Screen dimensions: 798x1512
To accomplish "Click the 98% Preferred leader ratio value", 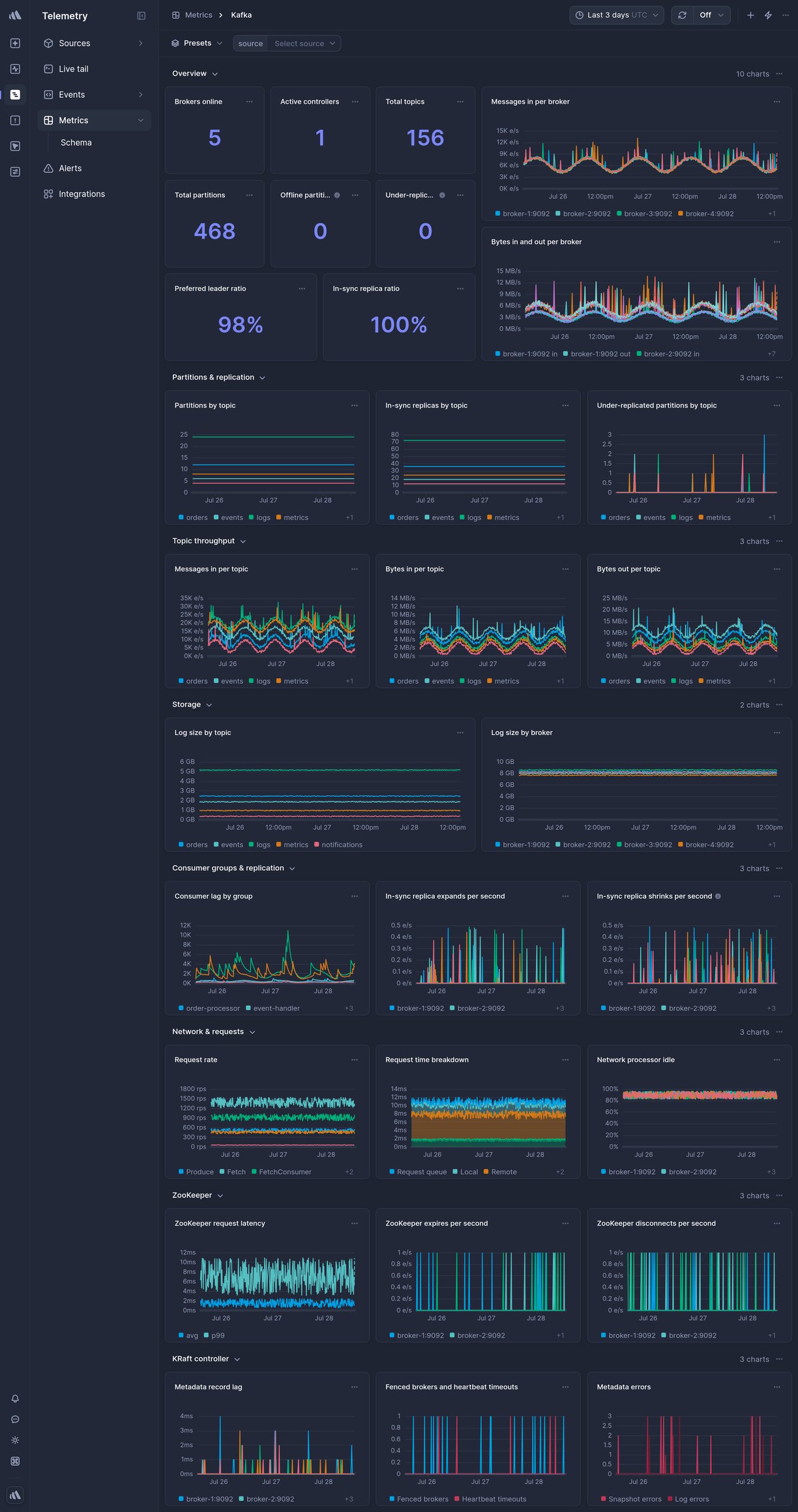I will click(241, 325).
